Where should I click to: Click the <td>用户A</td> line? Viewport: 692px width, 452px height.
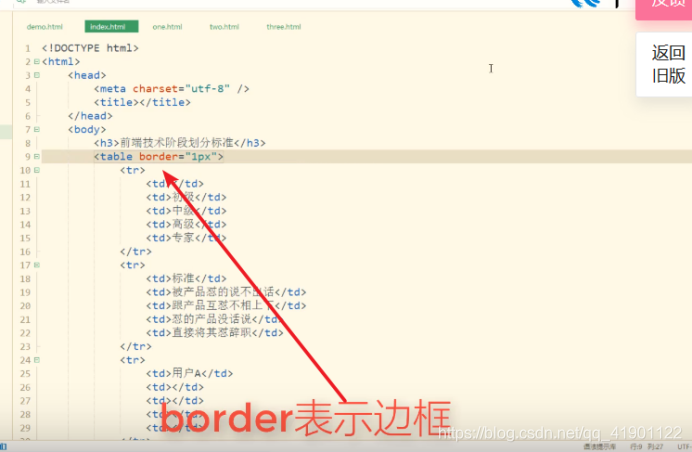click(x=189, y=373)
